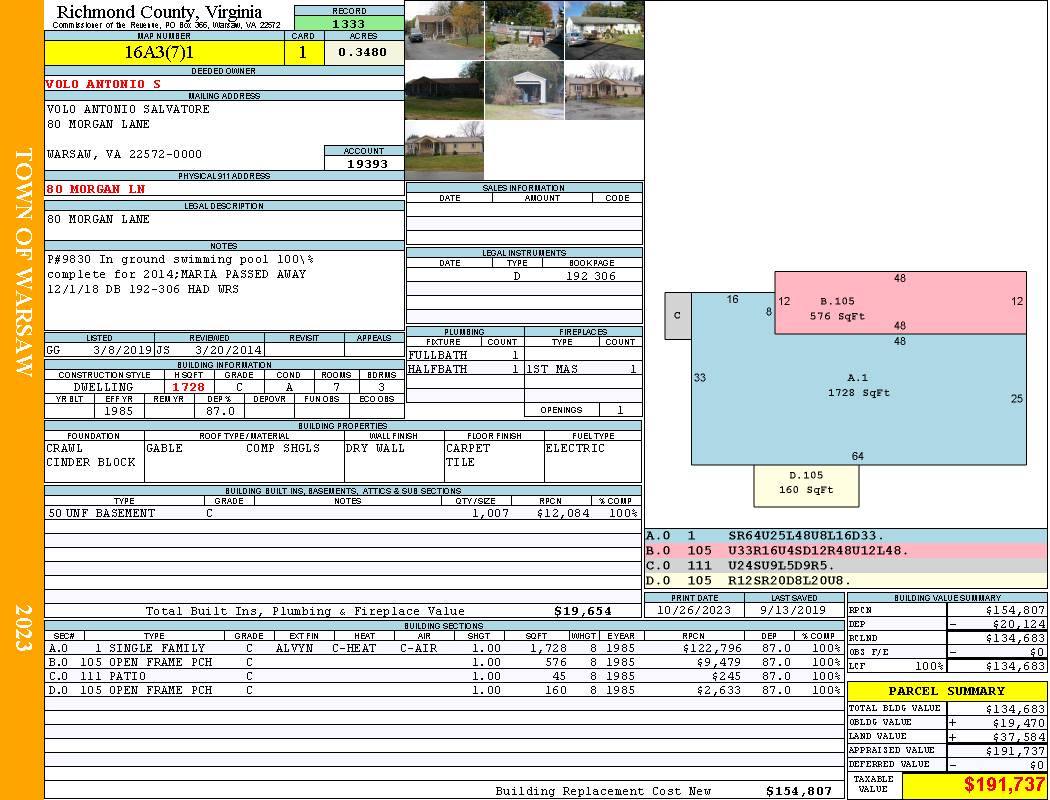Click record number 1333
Viewport: 1050px width, 800px height.
(x=349, y=23)
